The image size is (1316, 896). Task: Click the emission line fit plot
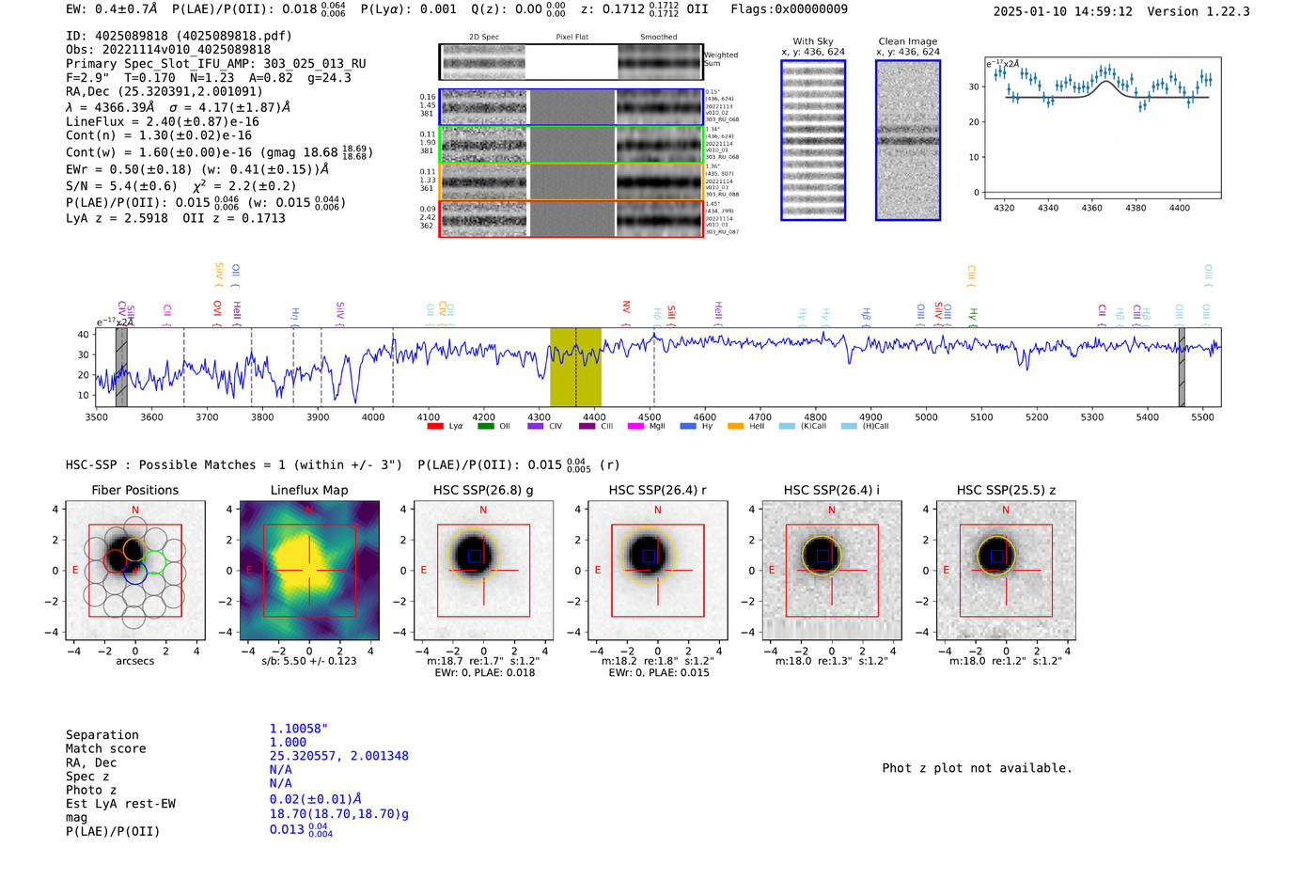coord(1103,128)
